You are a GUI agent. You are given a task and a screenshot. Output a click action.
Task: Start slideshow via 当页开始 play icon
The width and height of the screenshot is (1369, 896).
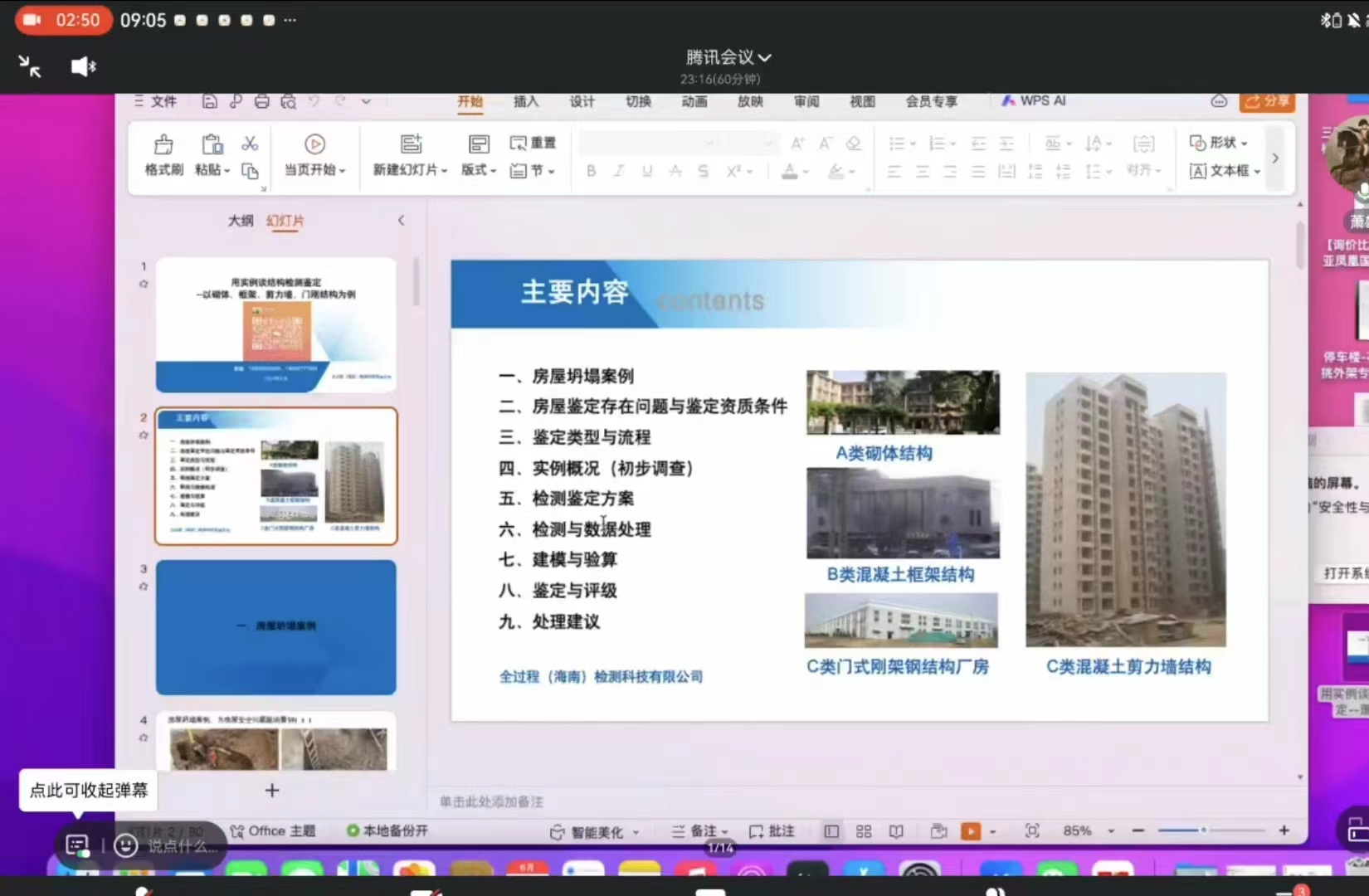coord(314,144)
